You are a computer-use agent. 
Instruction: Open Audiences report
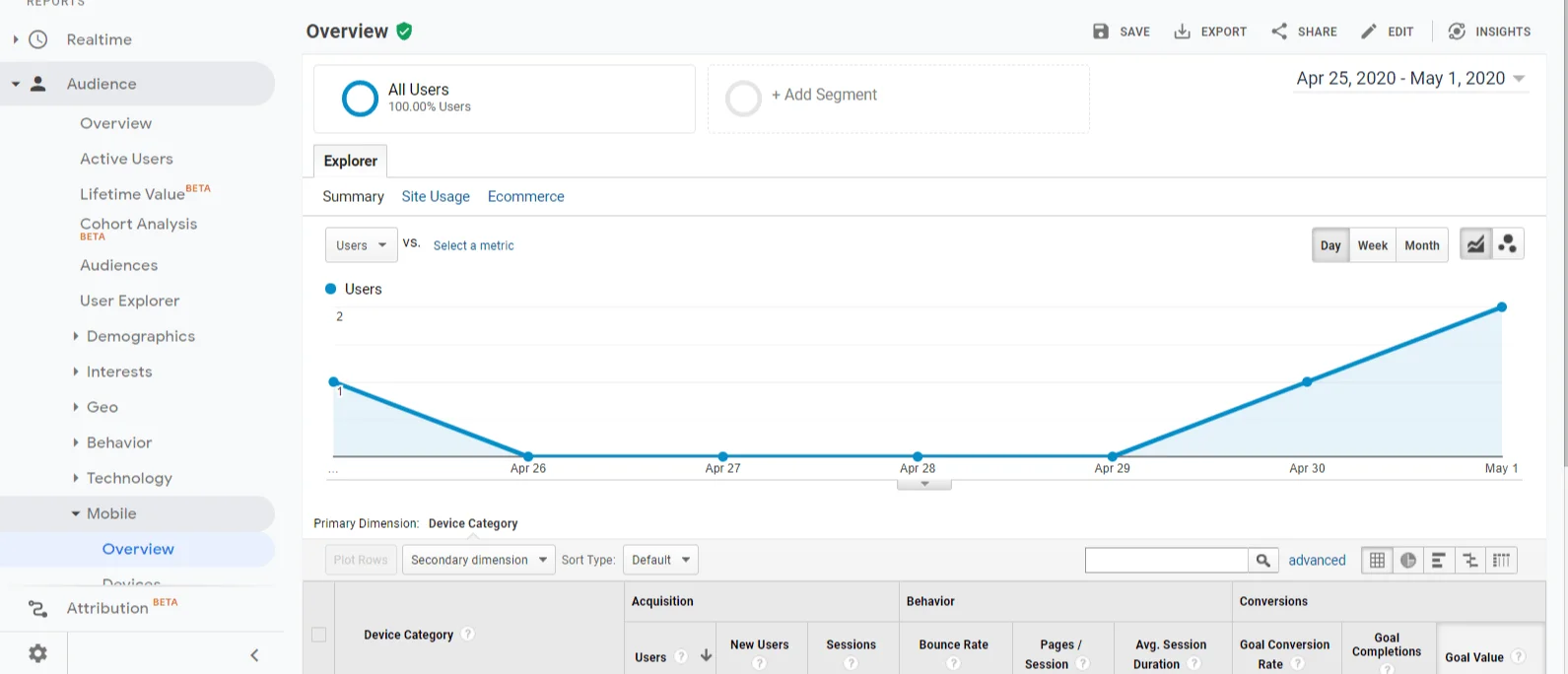118,265
